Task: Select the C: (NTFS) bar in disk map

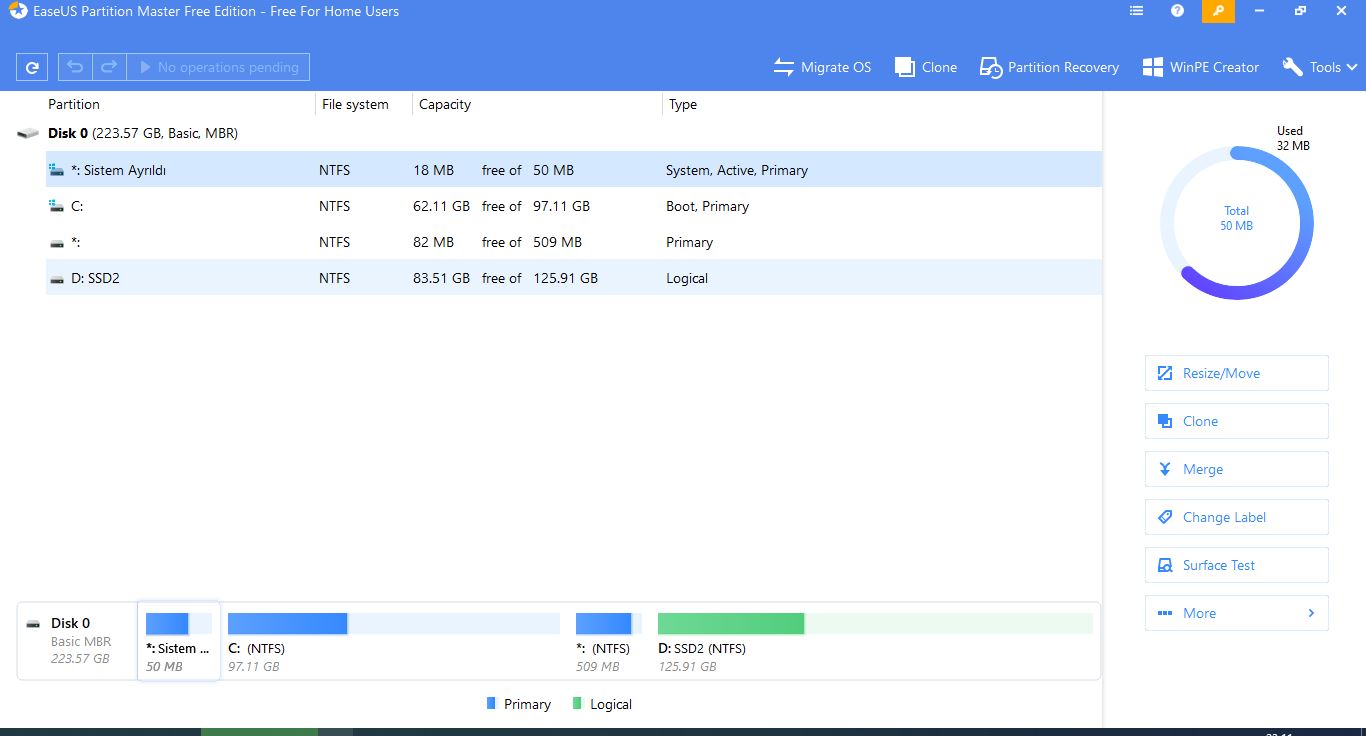Action: click(x=393, y=624)
